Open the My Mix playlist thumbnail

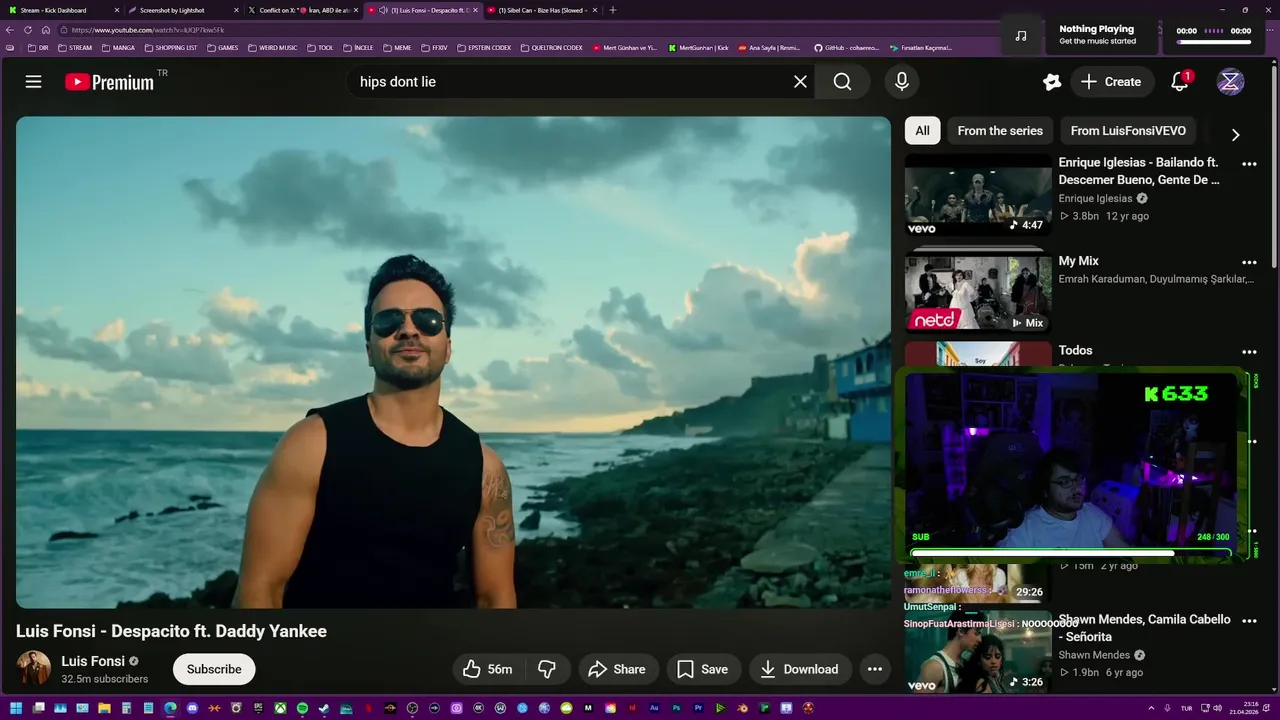coord(978,291)
